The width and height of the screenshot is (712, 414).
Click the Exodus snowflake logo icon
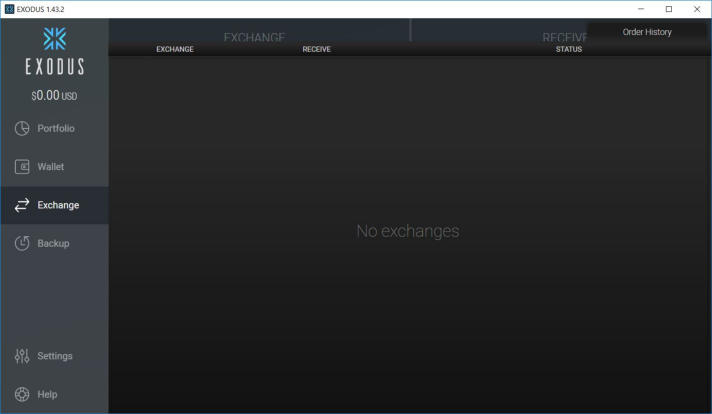click(54, 39)
